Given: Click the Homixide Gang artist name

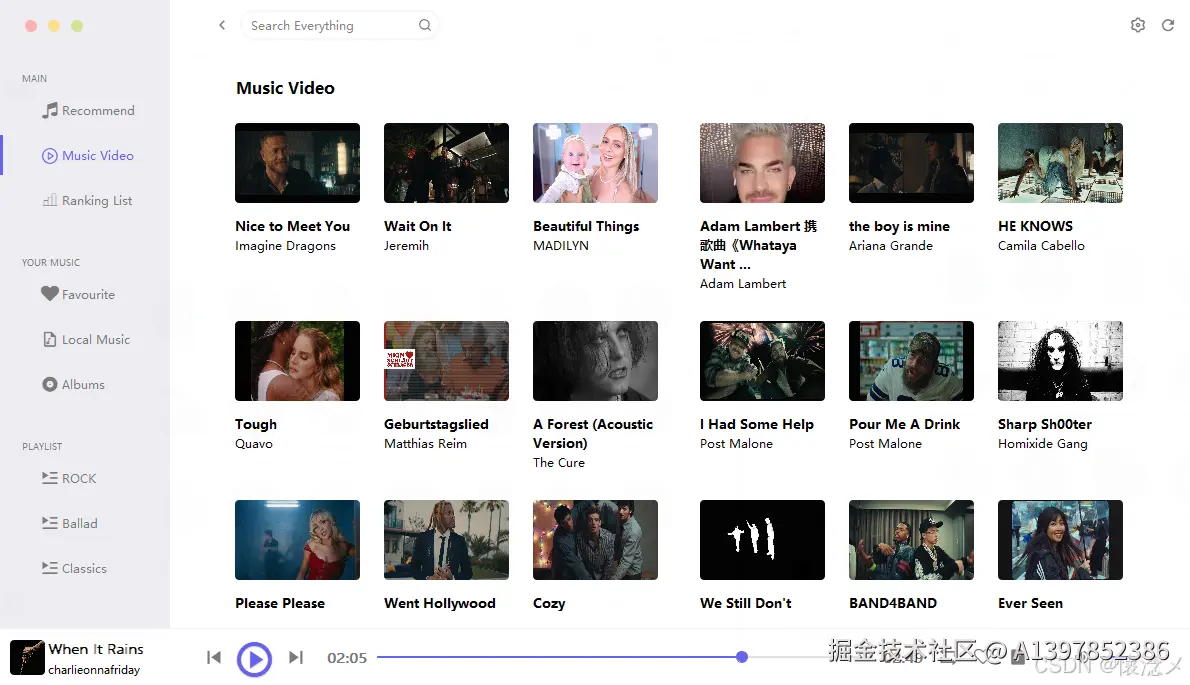Looking at the screenshot, I should [1043, 444].
